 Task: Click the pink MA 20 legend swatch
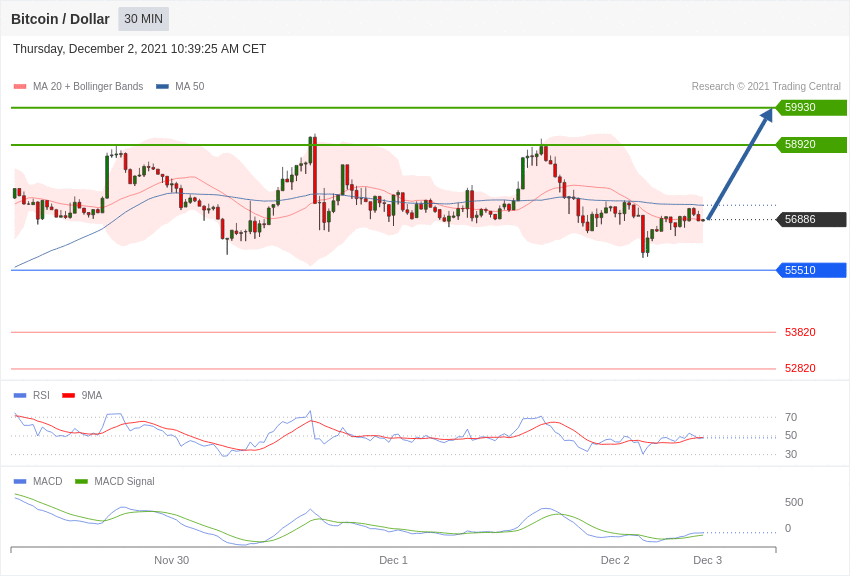20,87
